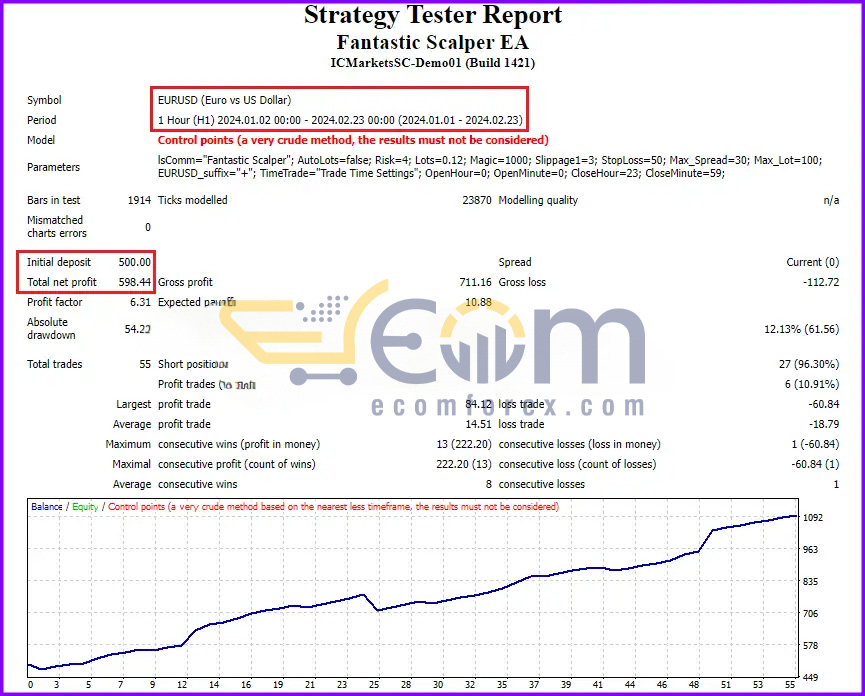Viewport: 865px width, 696px height.
Task: Click the red Control points model warning
Action: pyautogui.click(x=353, y=140)
